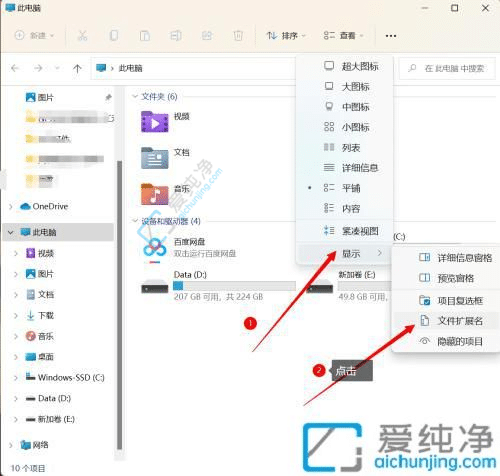
Task: Click Data (D:) drive usage bar
Action: (234, 286)
